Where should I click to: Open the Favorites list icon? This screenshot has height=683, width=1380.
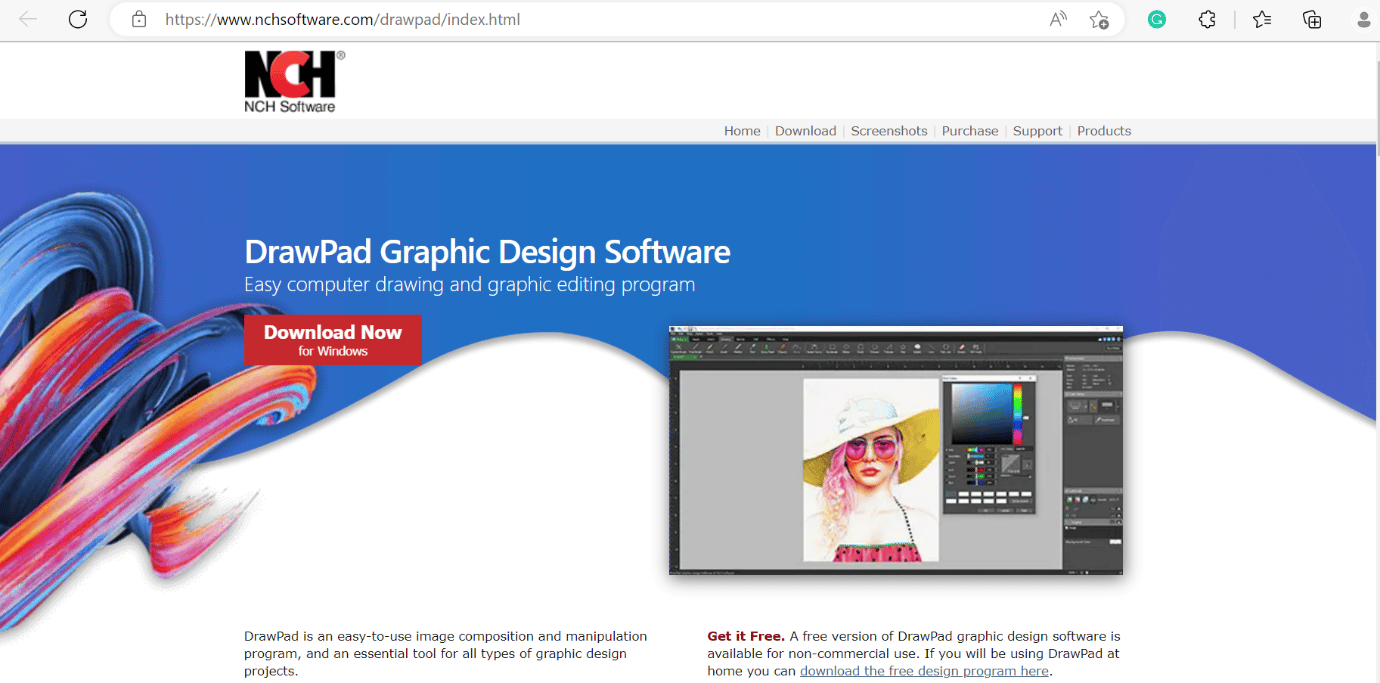click(x=1262, y=19)
